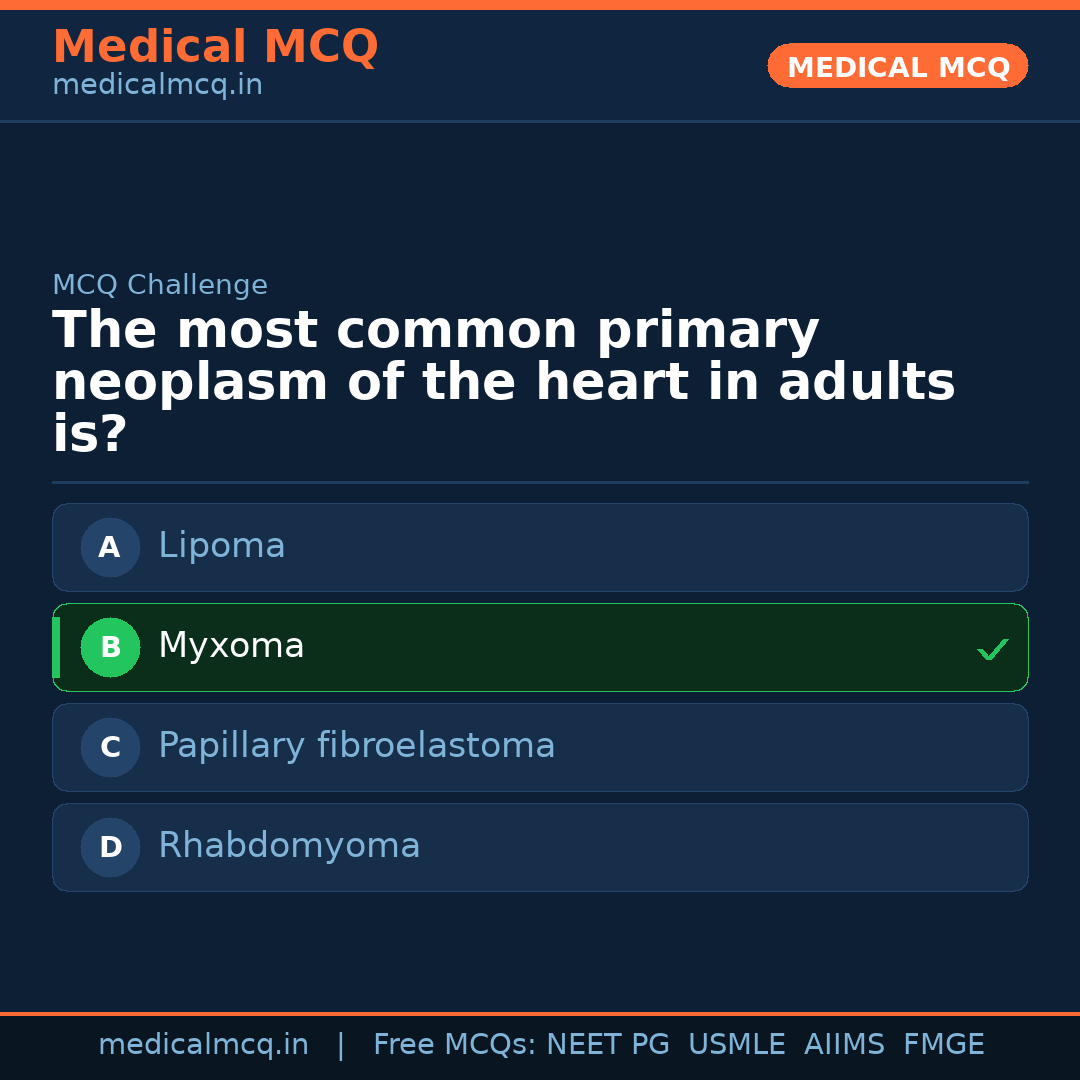Open the medicalmcq.in link in the footer
The height and width of the screenshot is (1080, 1080).
tap(203, 1045)
